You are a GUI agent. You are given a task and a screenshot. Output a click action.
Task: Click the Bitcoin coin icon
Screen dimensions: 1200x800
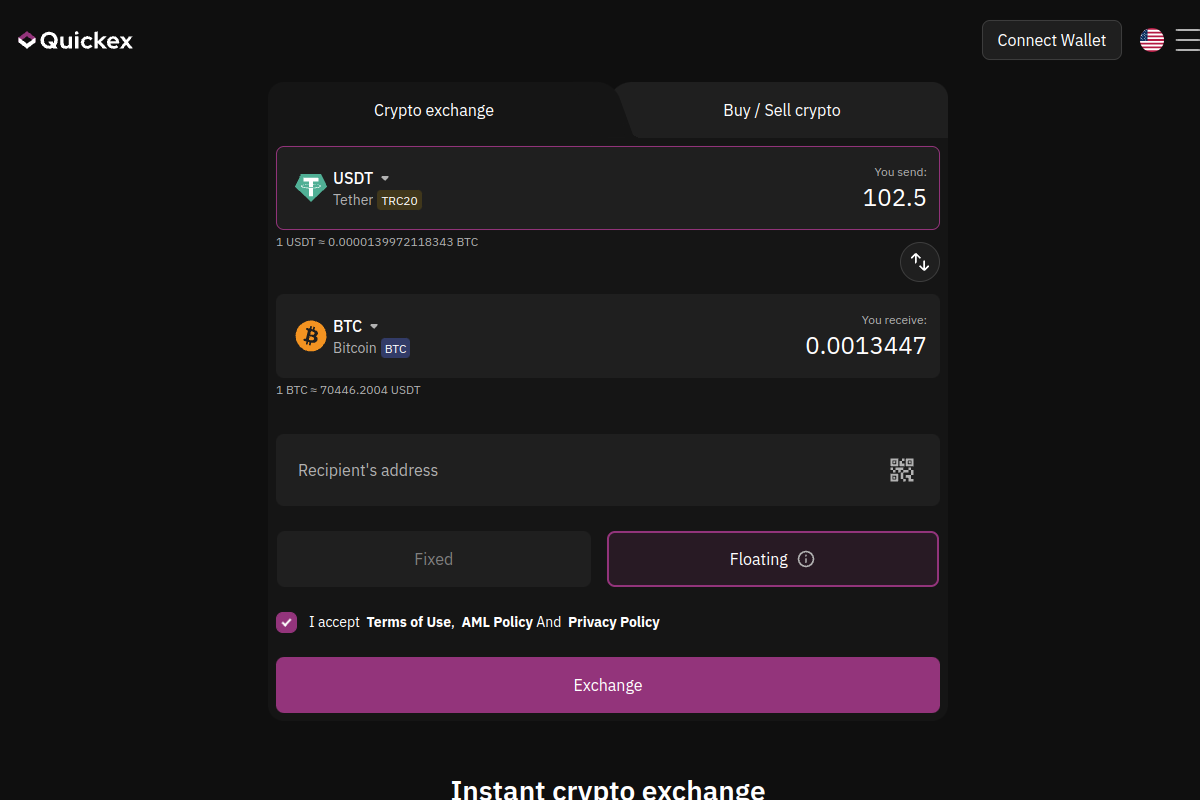point(310,335)
